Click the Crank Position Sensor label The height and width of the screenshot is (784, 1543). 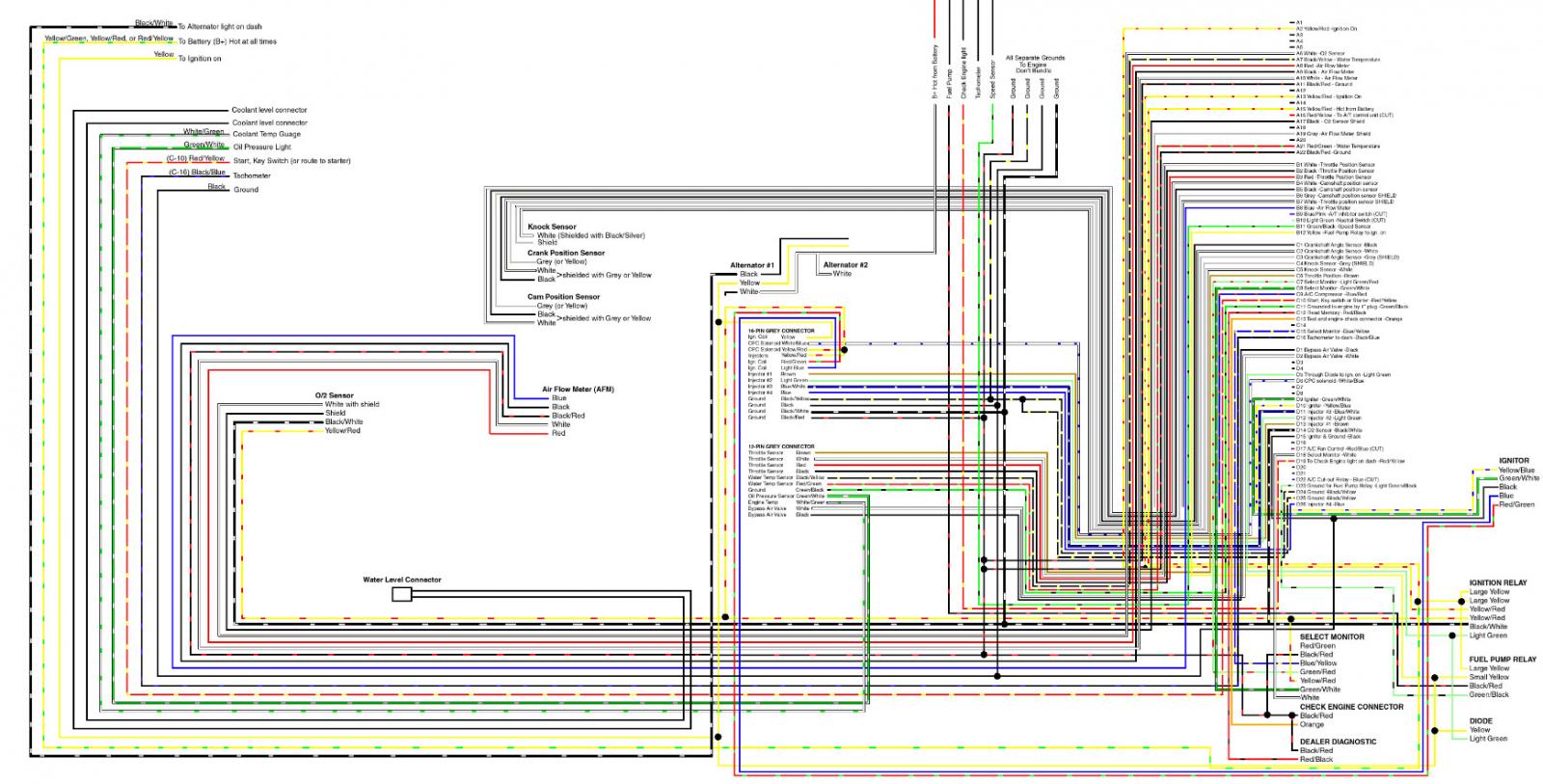[x=566, y=253]
